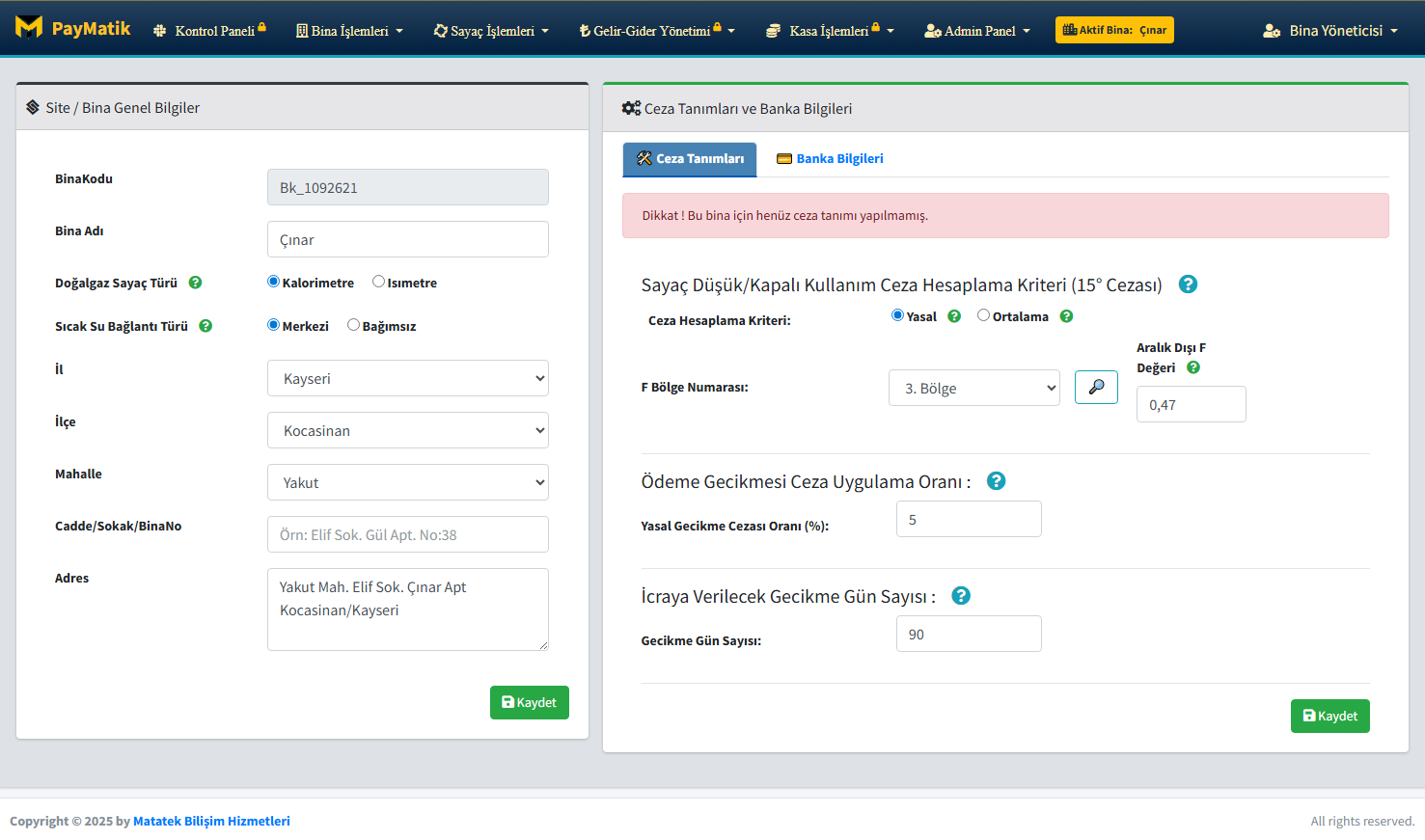
Task: Open the Sayaç İşlemleri menu
Action: coord(491,31)
